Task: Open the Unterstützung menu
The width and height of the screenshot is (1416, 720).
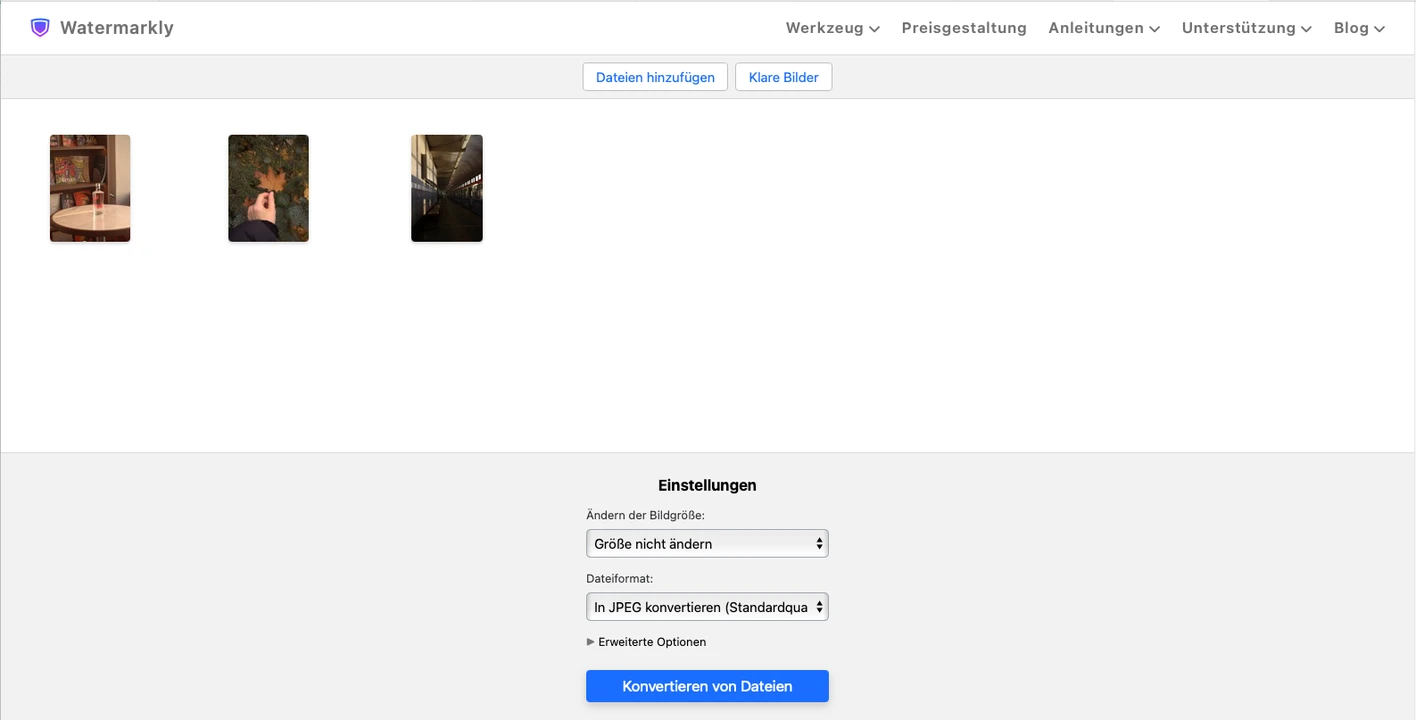Action: pyautogui.click(x=1245, y=28)
